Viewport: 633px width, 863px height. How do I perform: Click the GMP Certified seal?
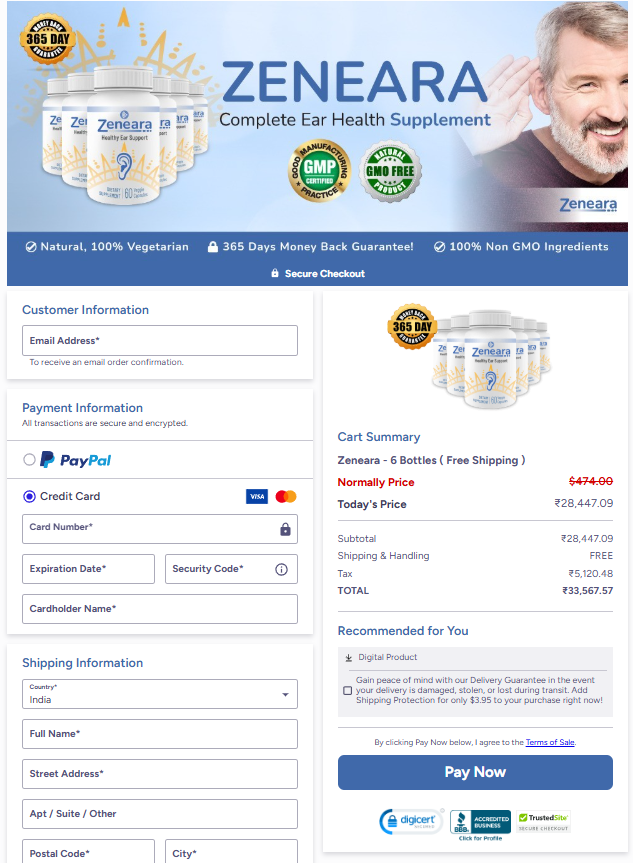(320, 171)
